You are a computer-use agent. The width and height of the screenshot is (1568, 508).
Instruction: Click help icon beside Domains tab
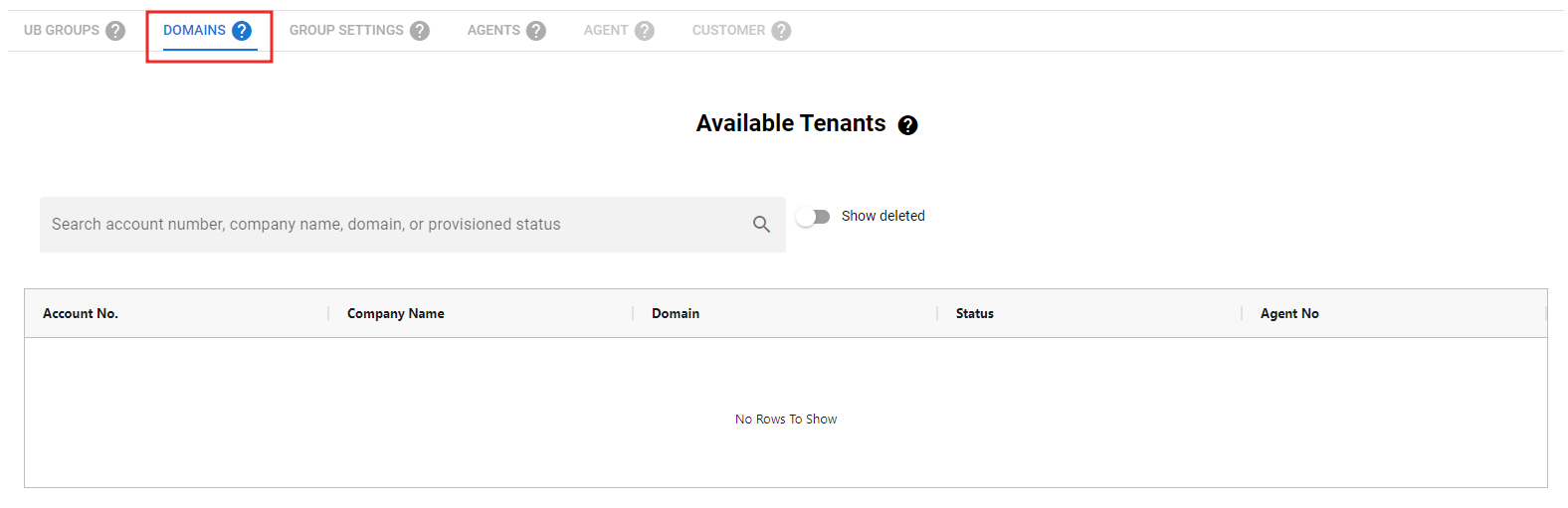coord(242,31)
